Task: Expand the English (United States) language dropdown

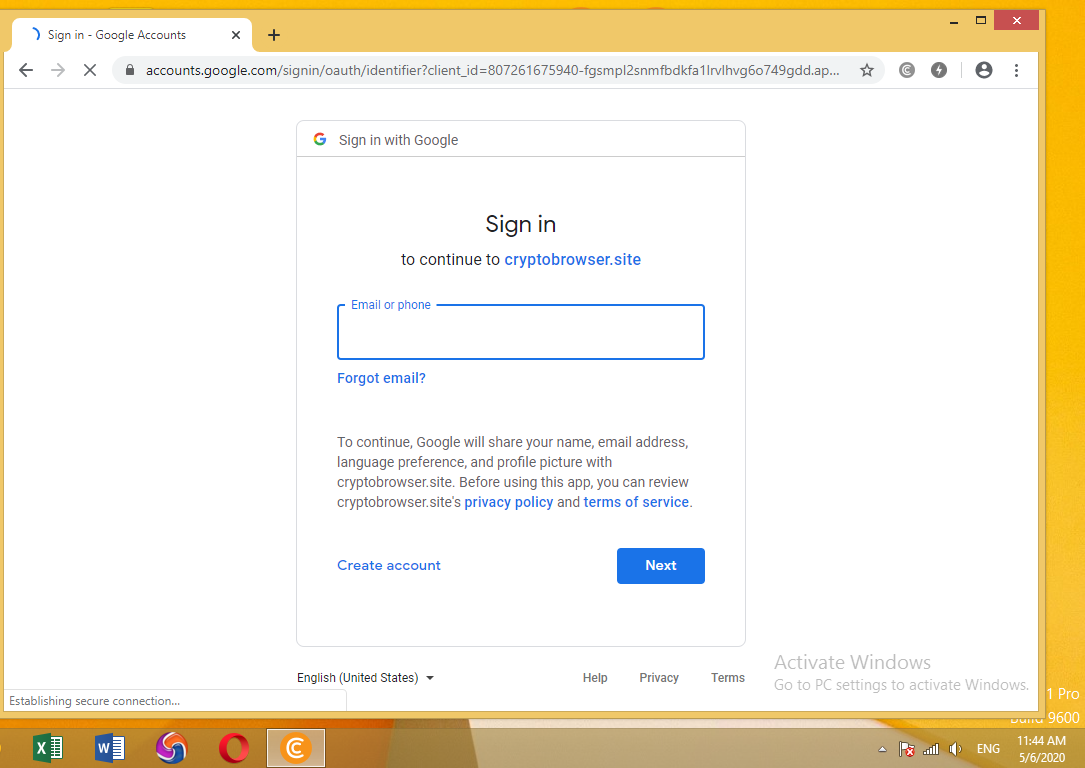Action: (366, 678)
